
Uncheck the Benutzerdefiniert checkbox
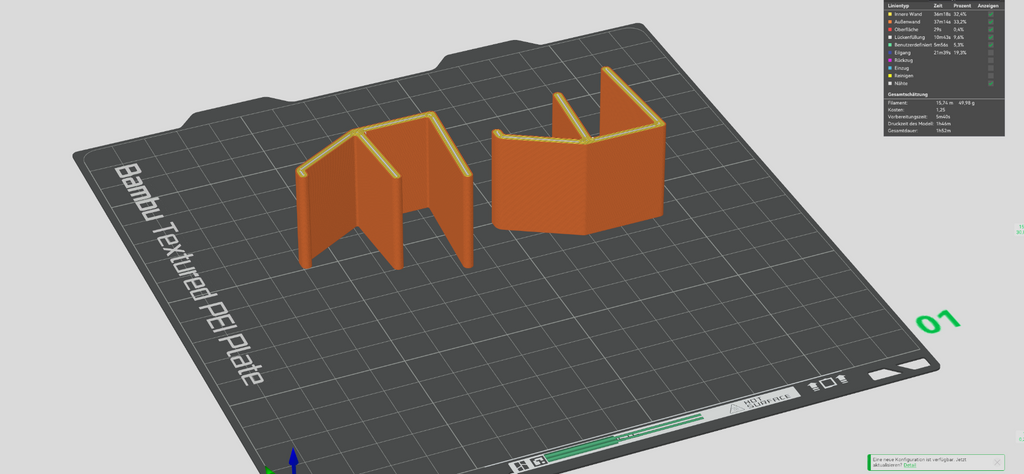(x=991, y=44)
